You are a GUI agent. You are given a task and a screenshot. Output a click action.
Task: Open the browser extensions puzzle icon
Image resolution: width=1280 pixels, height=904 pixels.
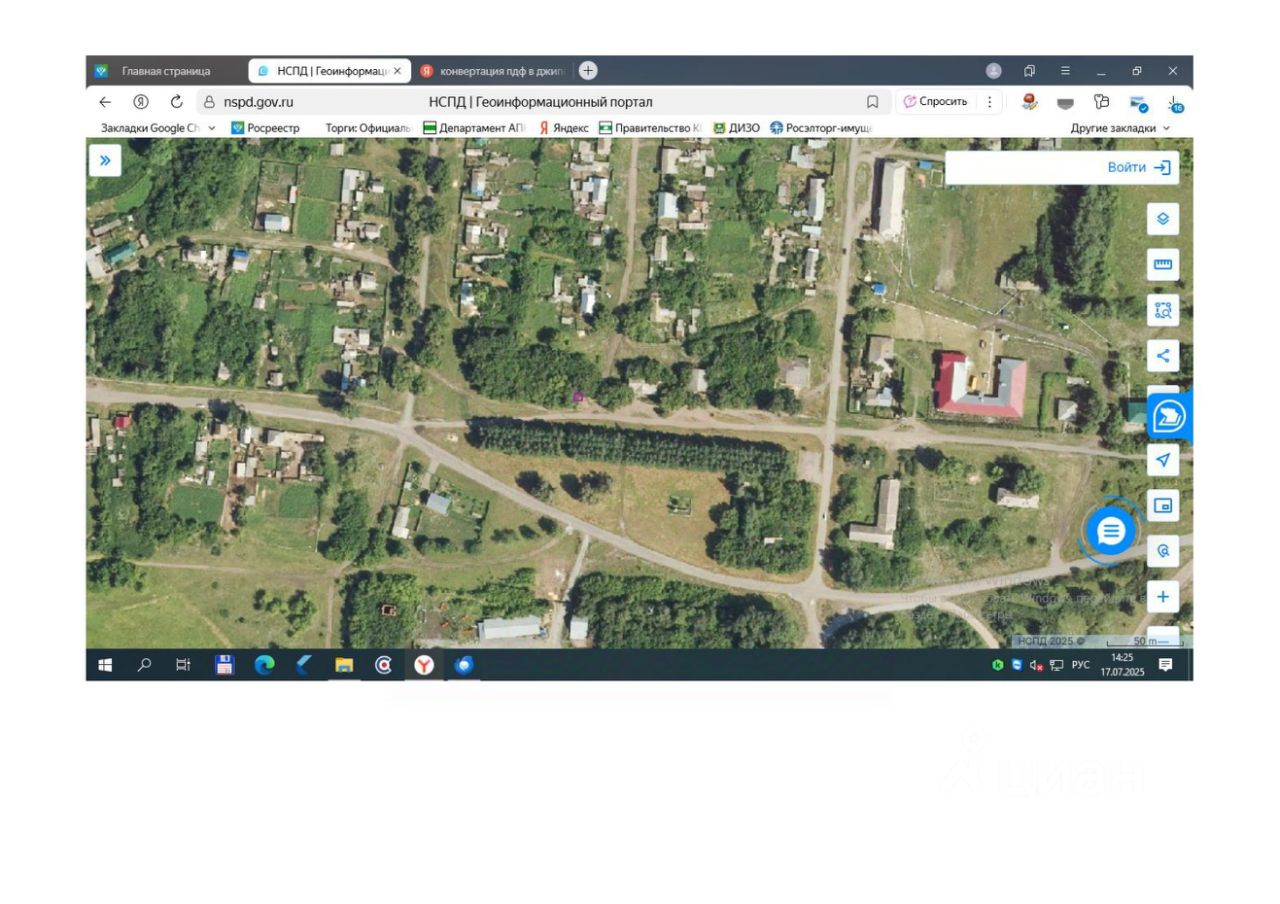[1103, 101]
